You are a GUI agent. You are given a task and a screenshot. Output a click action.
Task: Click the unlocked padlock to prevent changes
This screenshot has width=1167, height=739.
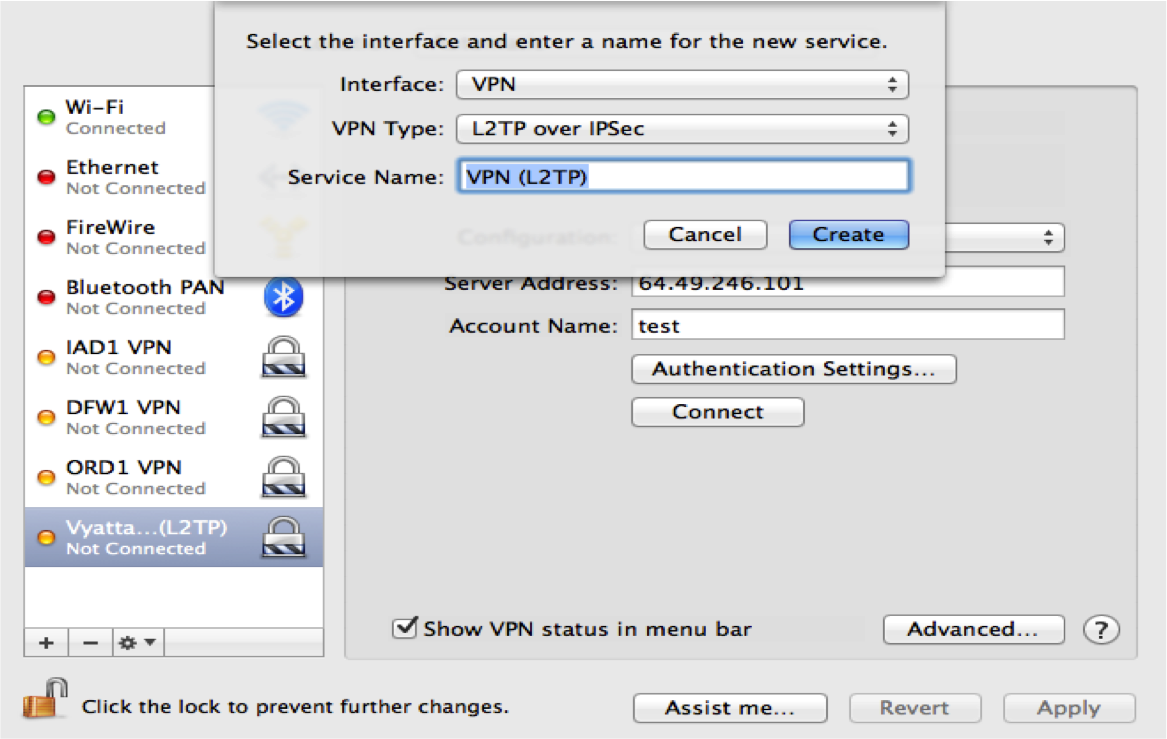[45, 698]
